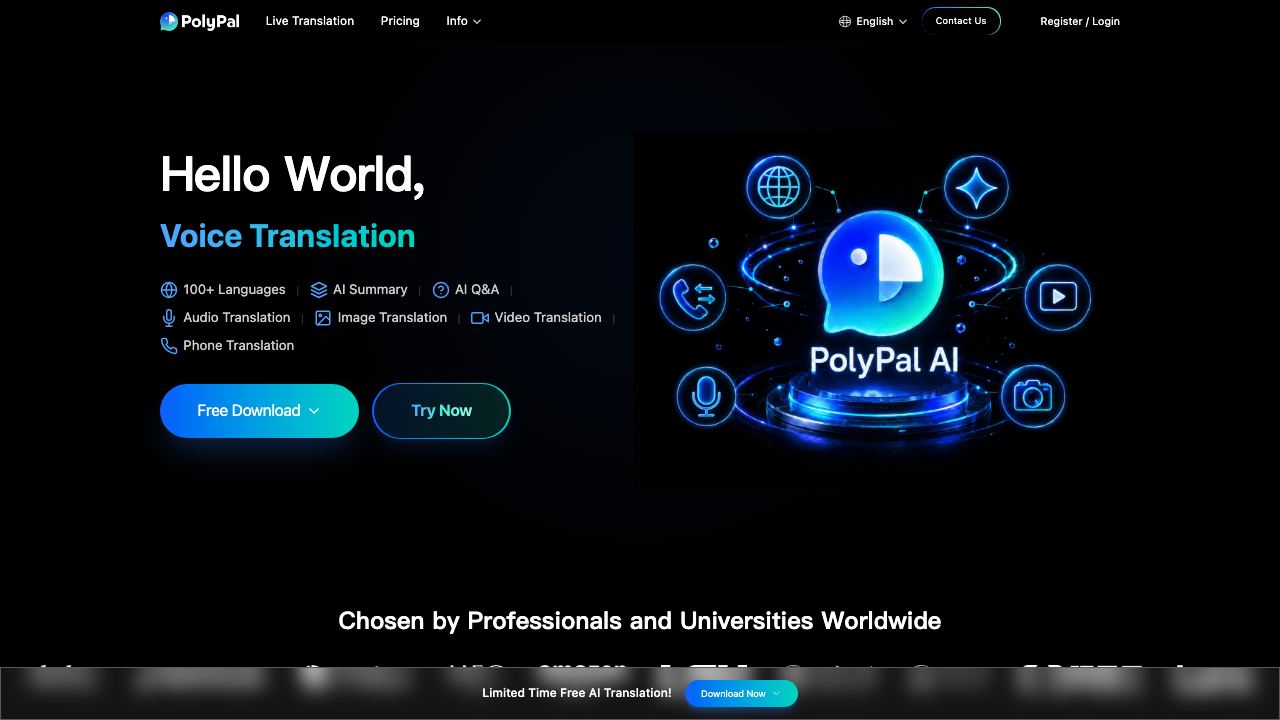The height and width of the screenshot is (720, 1280).
Task: Click the hero video play circle icon
Action: point(1058,297)
